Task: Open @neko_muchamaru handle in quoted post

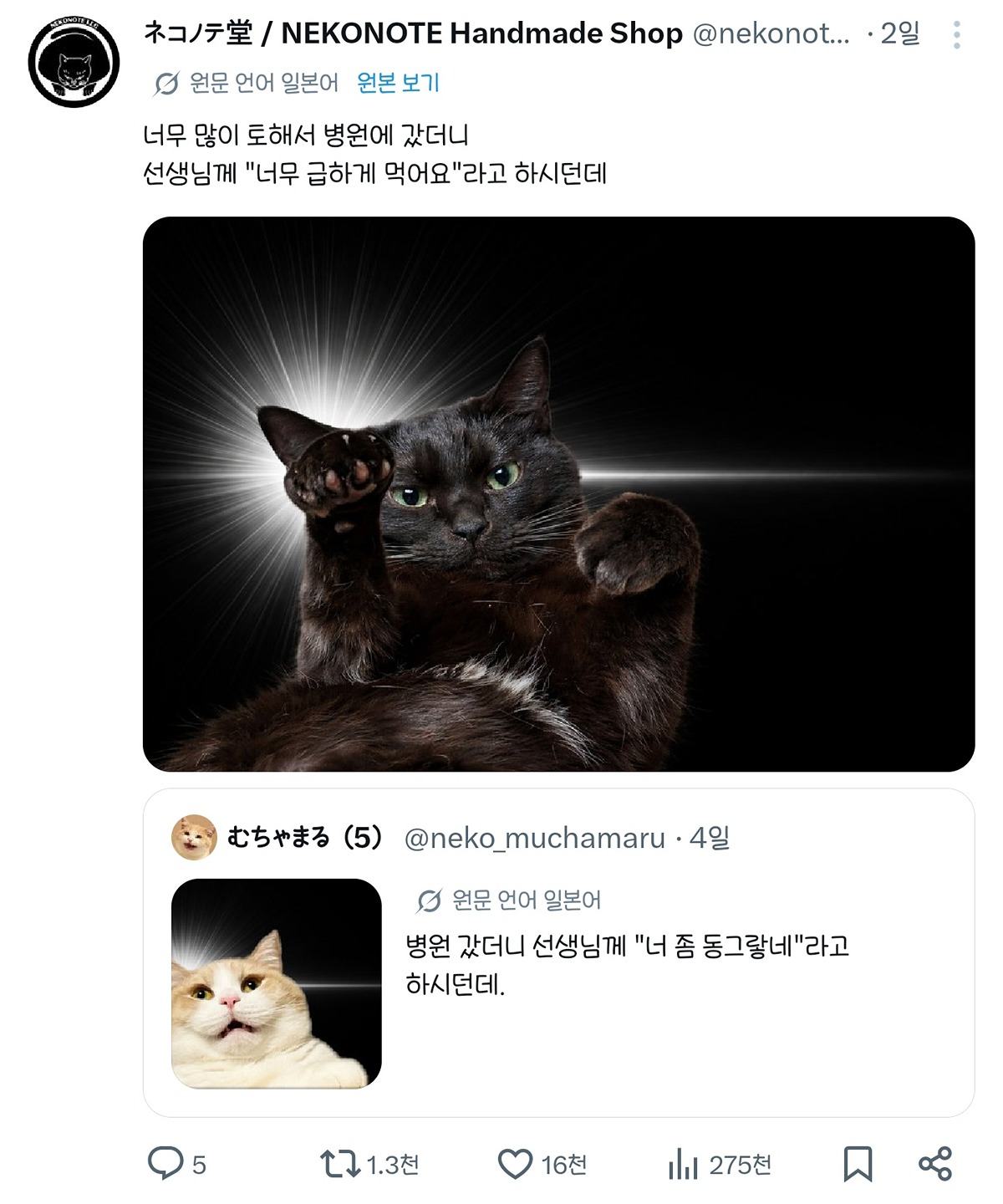Action: pyautogui.click(x=535, y=837)
